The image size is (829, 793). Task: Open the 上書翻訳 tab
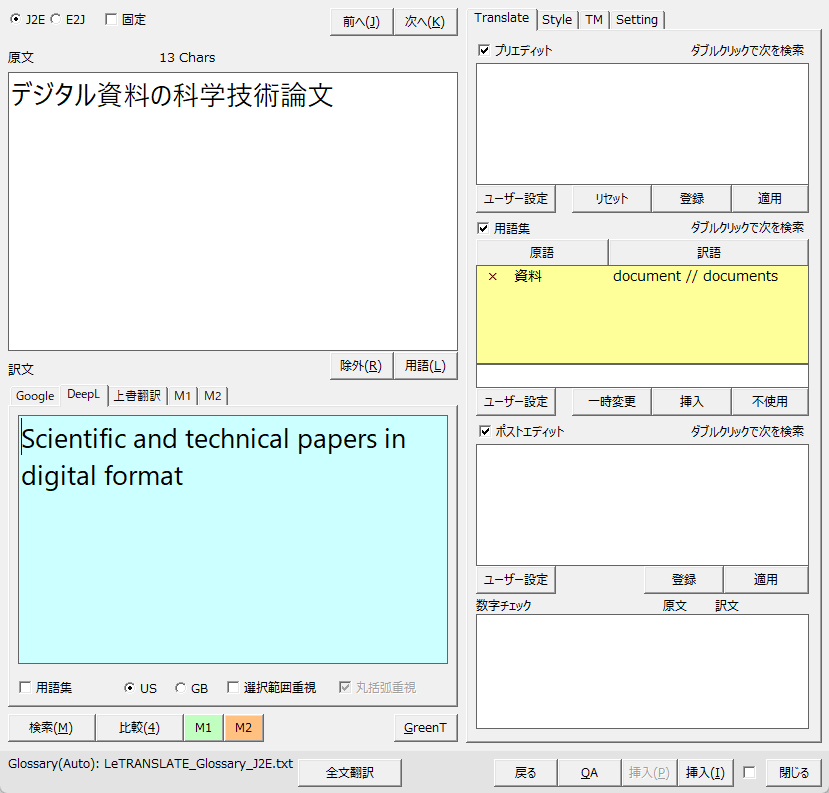pos(136,396)
